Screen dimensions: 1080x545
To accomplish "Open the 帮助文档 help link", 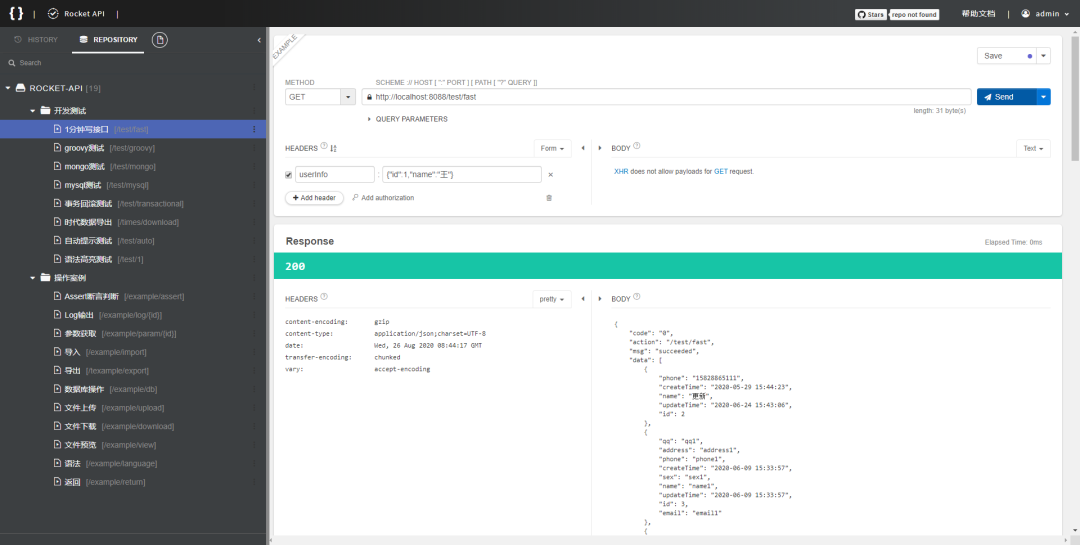I will (978, 14).
